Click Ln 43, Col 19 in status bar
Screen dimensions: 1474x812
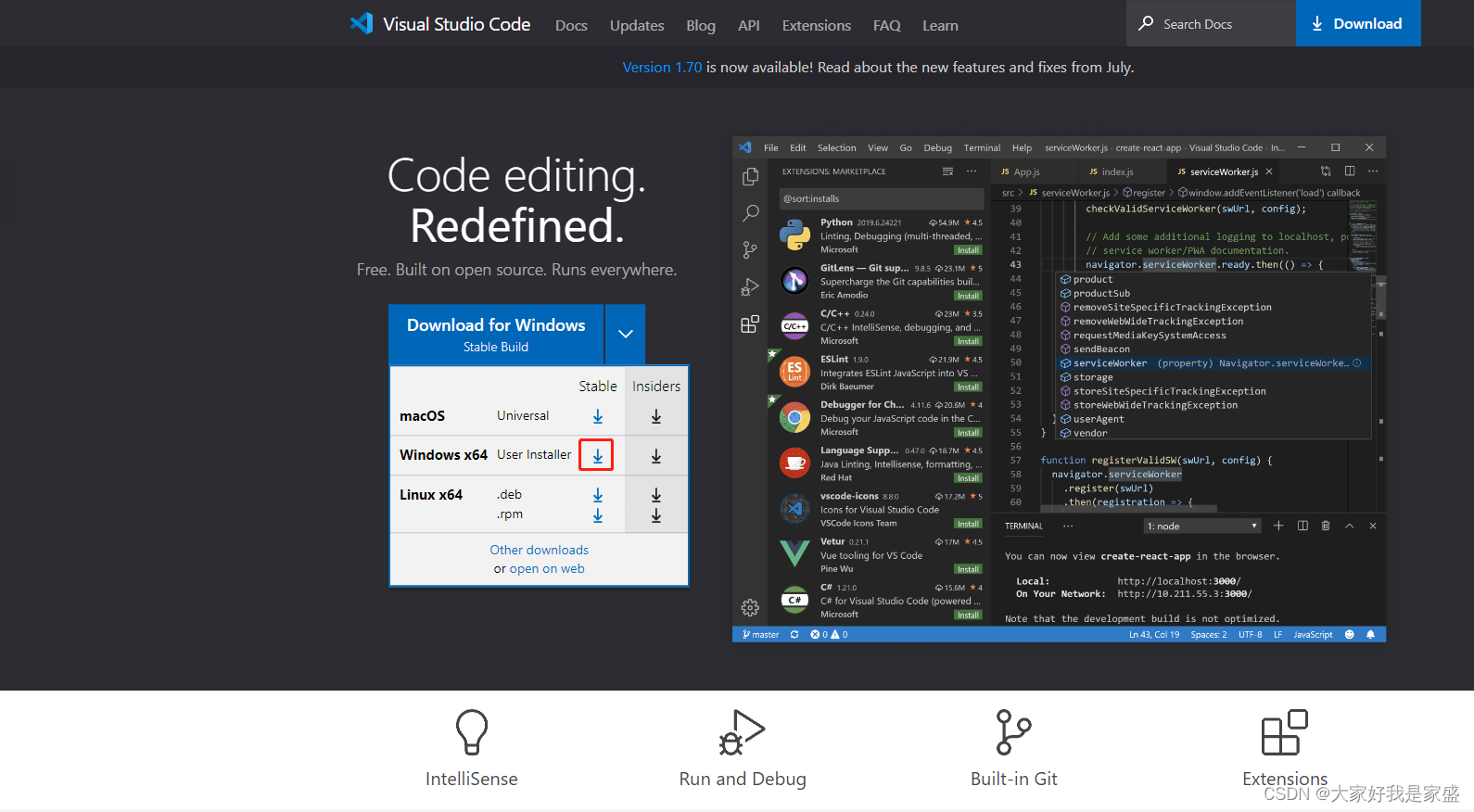click(1154, 635)
